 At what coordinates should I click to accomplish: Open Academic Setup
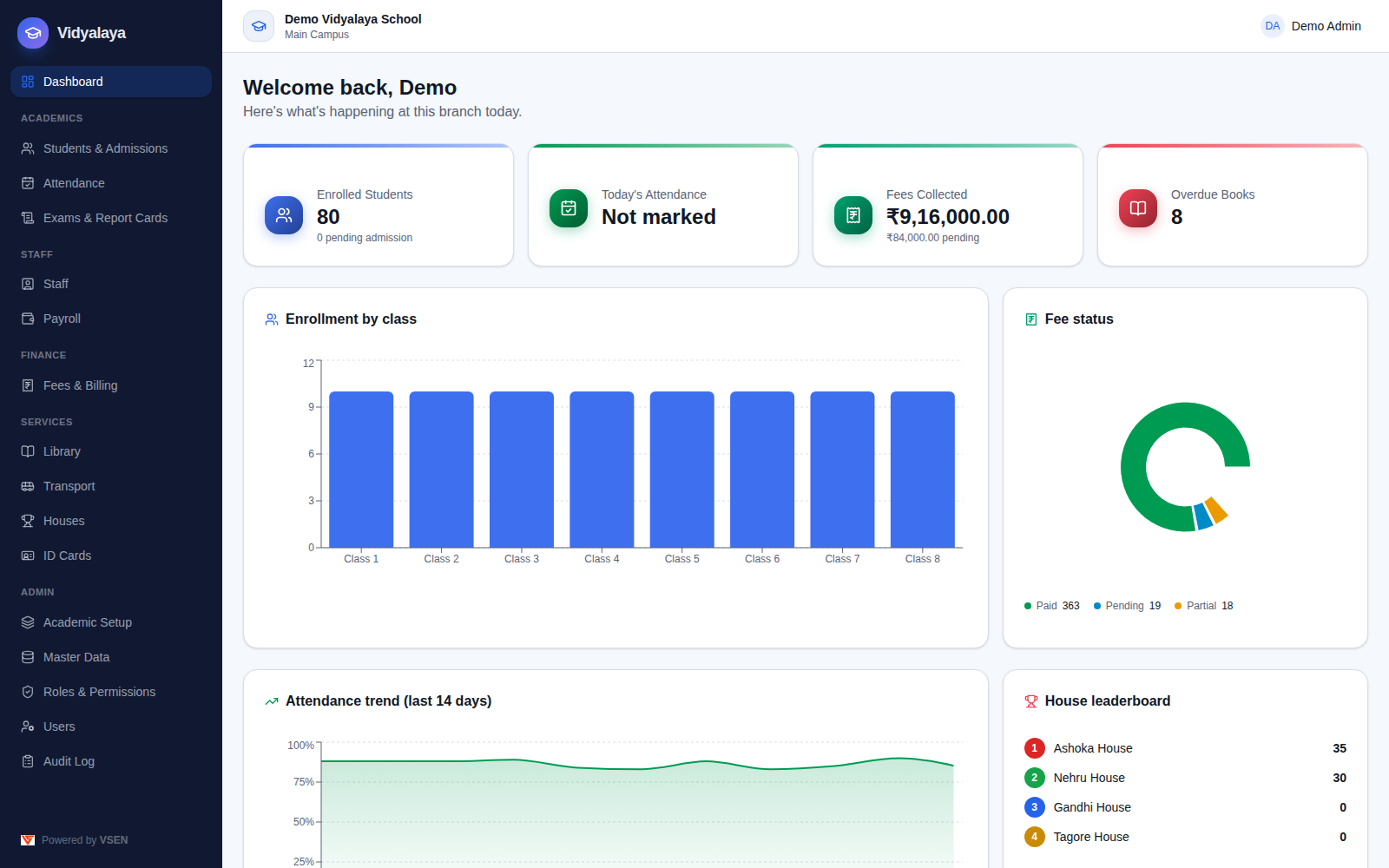point(111,622)
